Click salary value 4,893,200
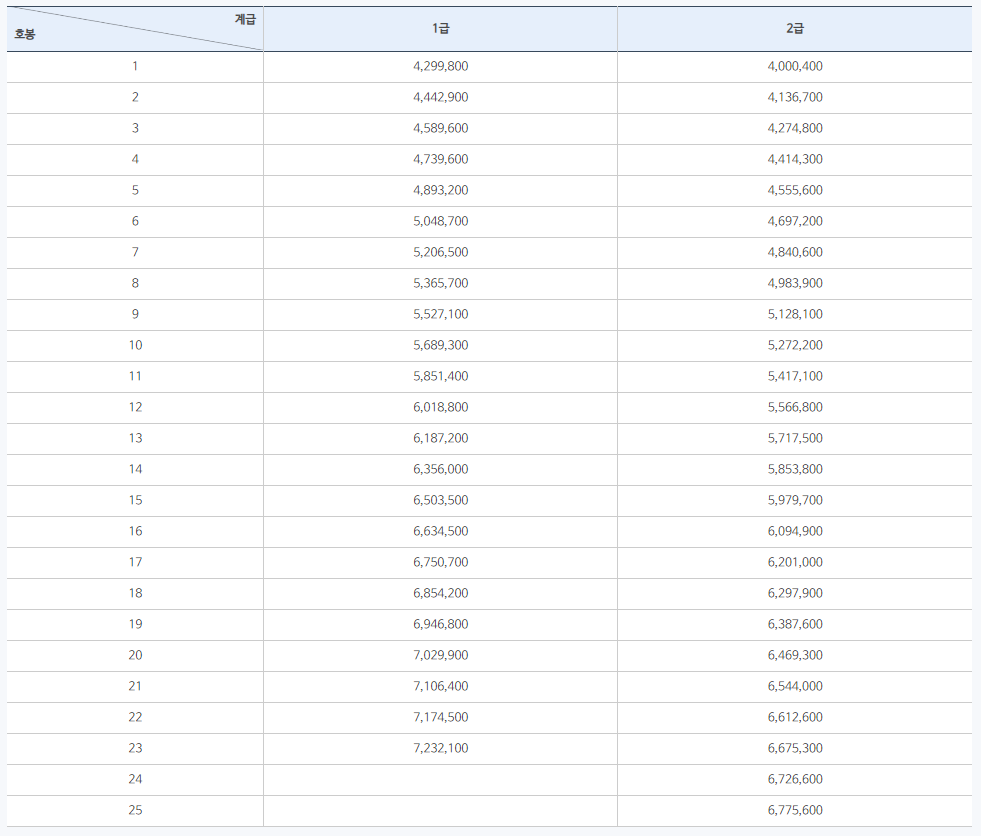The width and height of the screenshot is (981, 836). (440, 190)
